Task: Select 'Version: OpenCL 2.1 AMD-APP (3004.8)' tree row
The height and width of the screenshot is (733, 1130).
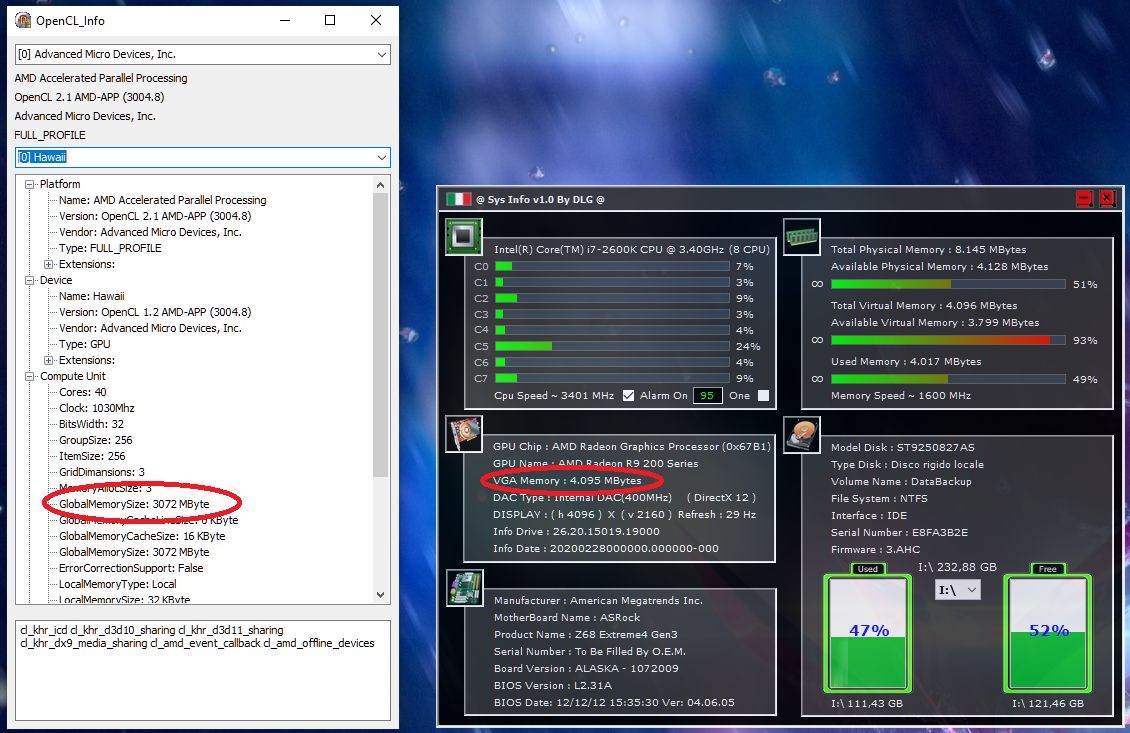Action: (x=155, y=216)
